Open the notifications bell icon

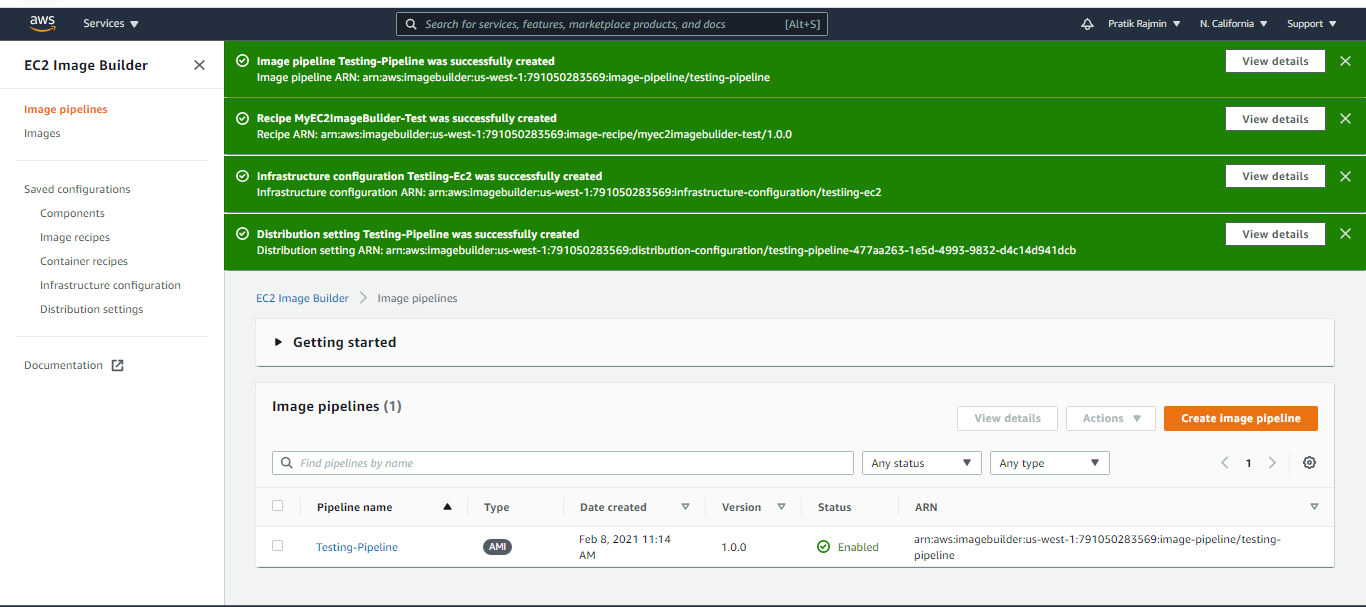1088,24
